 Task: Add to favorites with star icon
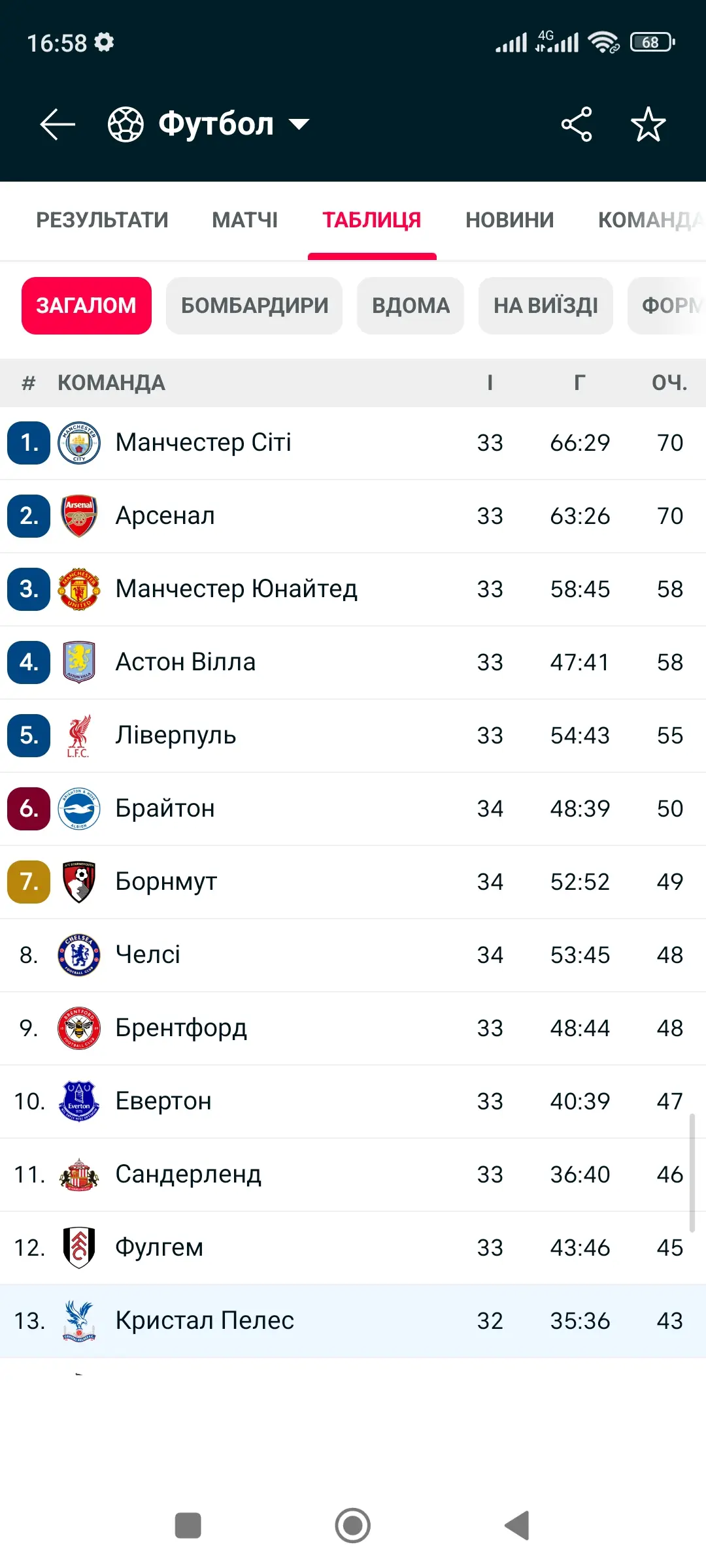tap(648, 124)
